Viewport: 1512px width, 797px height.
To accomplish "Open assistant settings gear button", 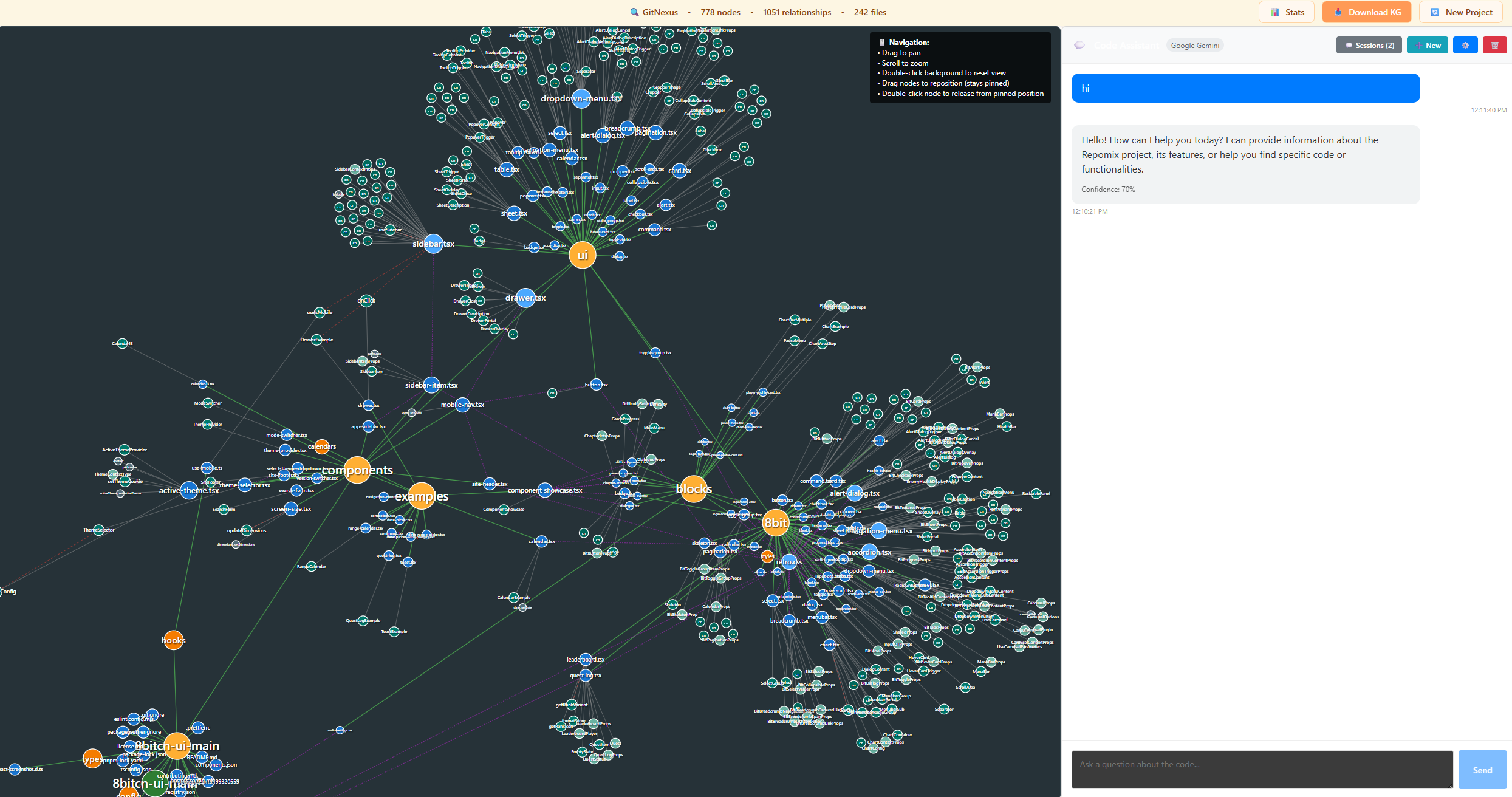I will (x=1465, y=46).
